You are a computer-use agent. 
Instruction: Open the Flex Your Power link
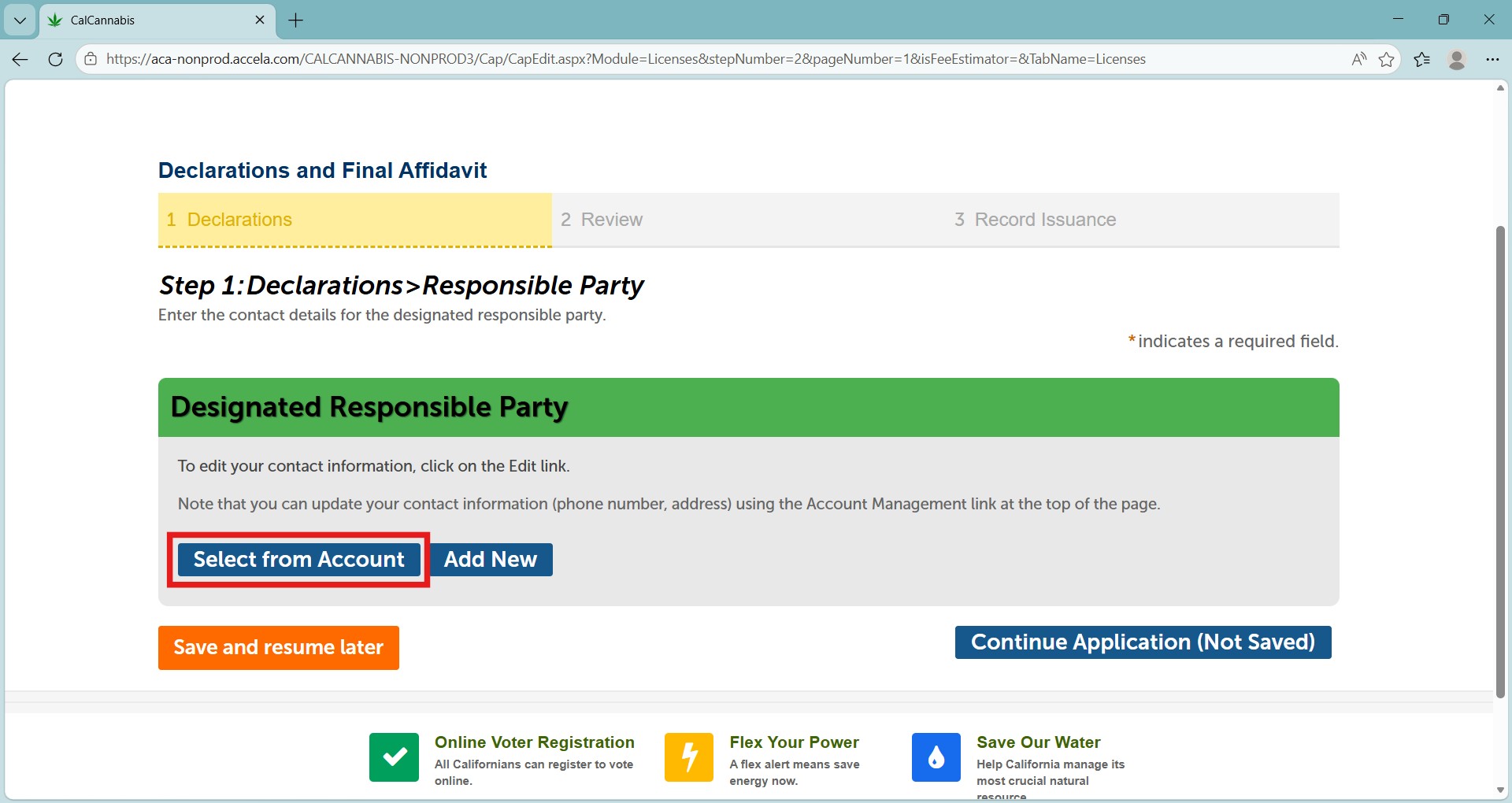pyautogui.click(x=794, y=742)
